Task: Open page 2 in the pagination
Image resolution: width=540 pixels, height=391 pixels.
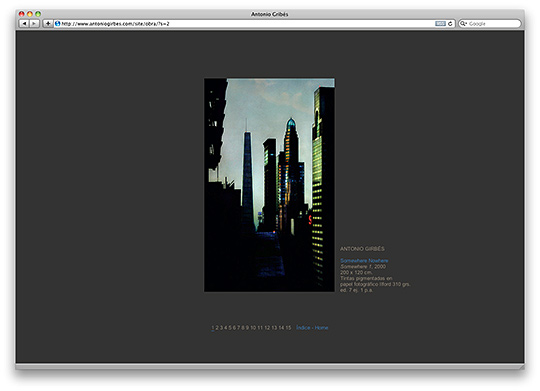Action: point(217,328)
